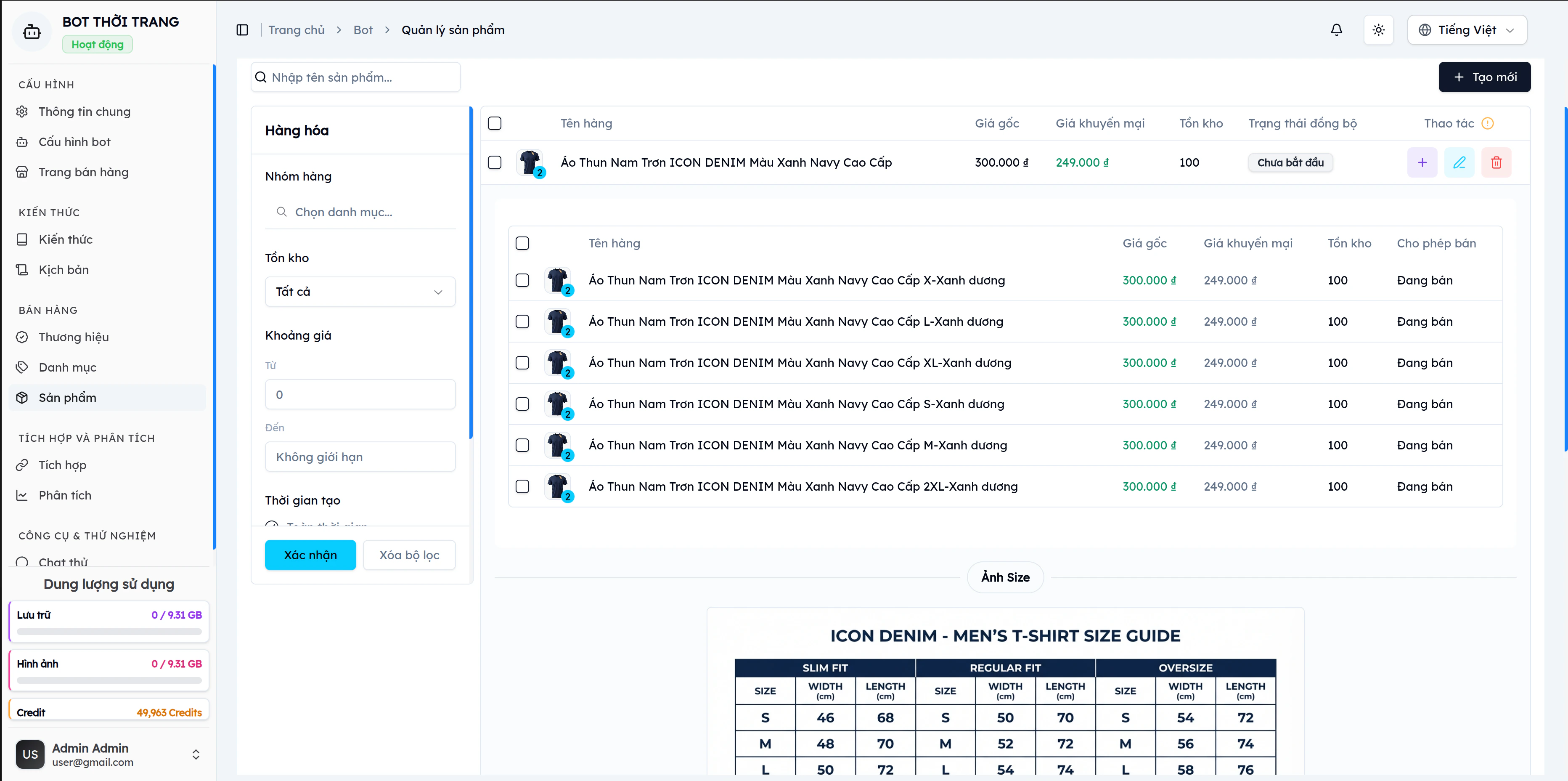Check the XL-Xanh dương variant row
The image size is (1568, 781).
tap(522, 363)
